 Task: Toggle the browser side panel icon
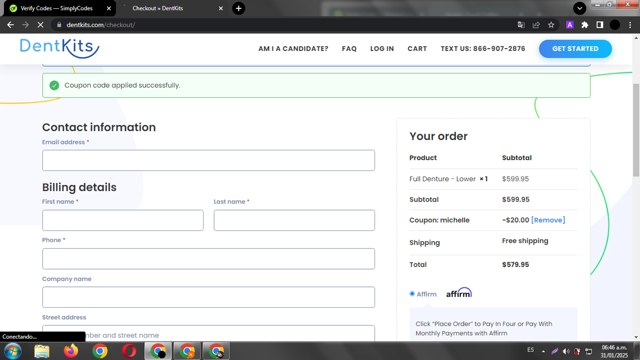(600, 25)
